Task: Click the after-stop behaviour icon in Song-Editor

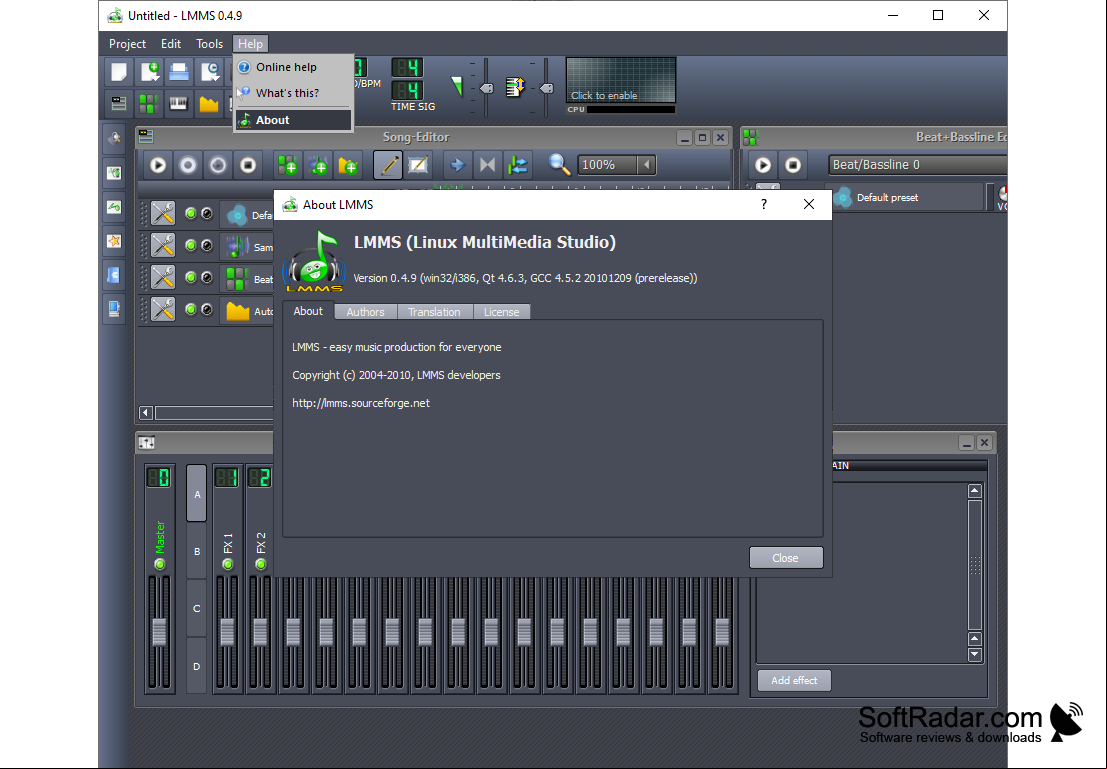Action: coord(518,165)
